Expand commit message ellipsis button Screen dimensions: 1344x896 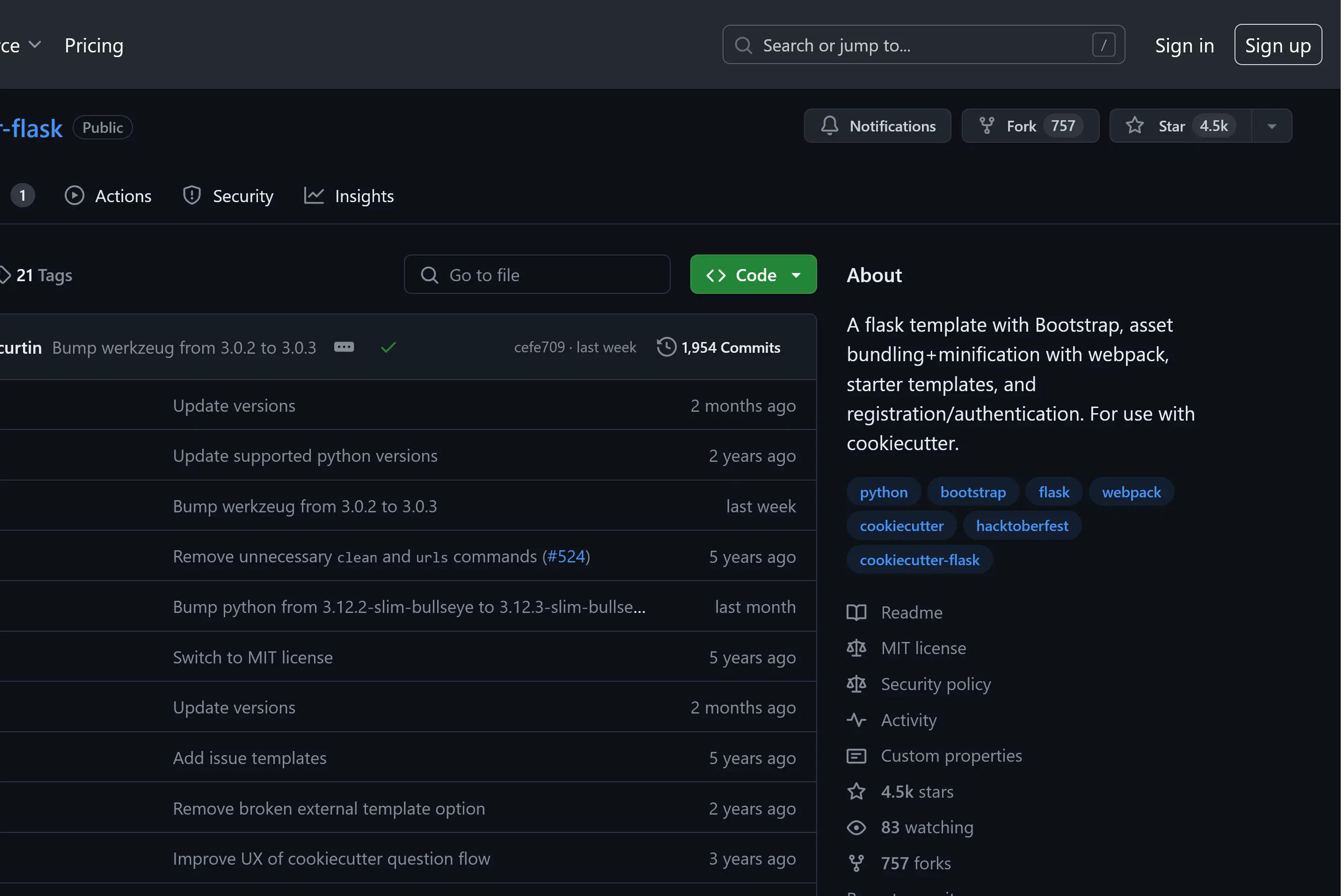tap(344, 348)
